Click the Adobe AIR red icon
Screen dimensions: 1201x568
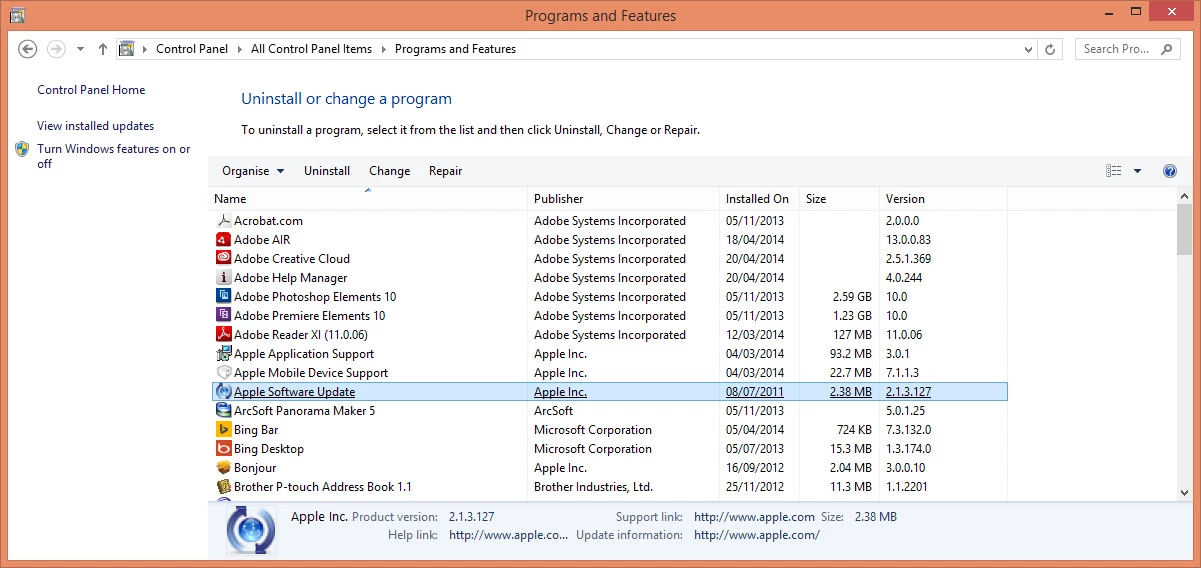pyautogui.click(x=224, y=240)
